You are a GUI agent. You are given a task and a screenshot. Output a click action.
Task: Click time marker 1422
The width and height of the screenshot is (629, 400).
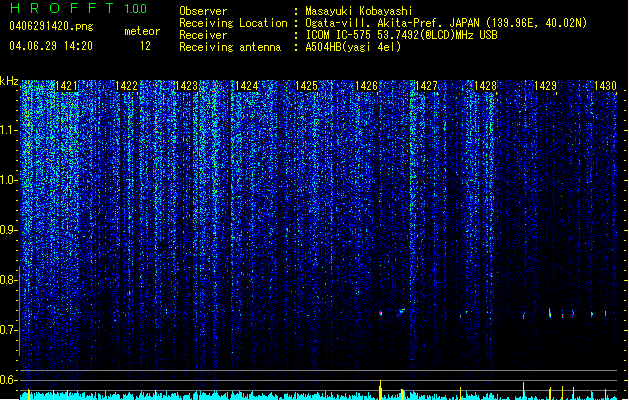[126, 86]
